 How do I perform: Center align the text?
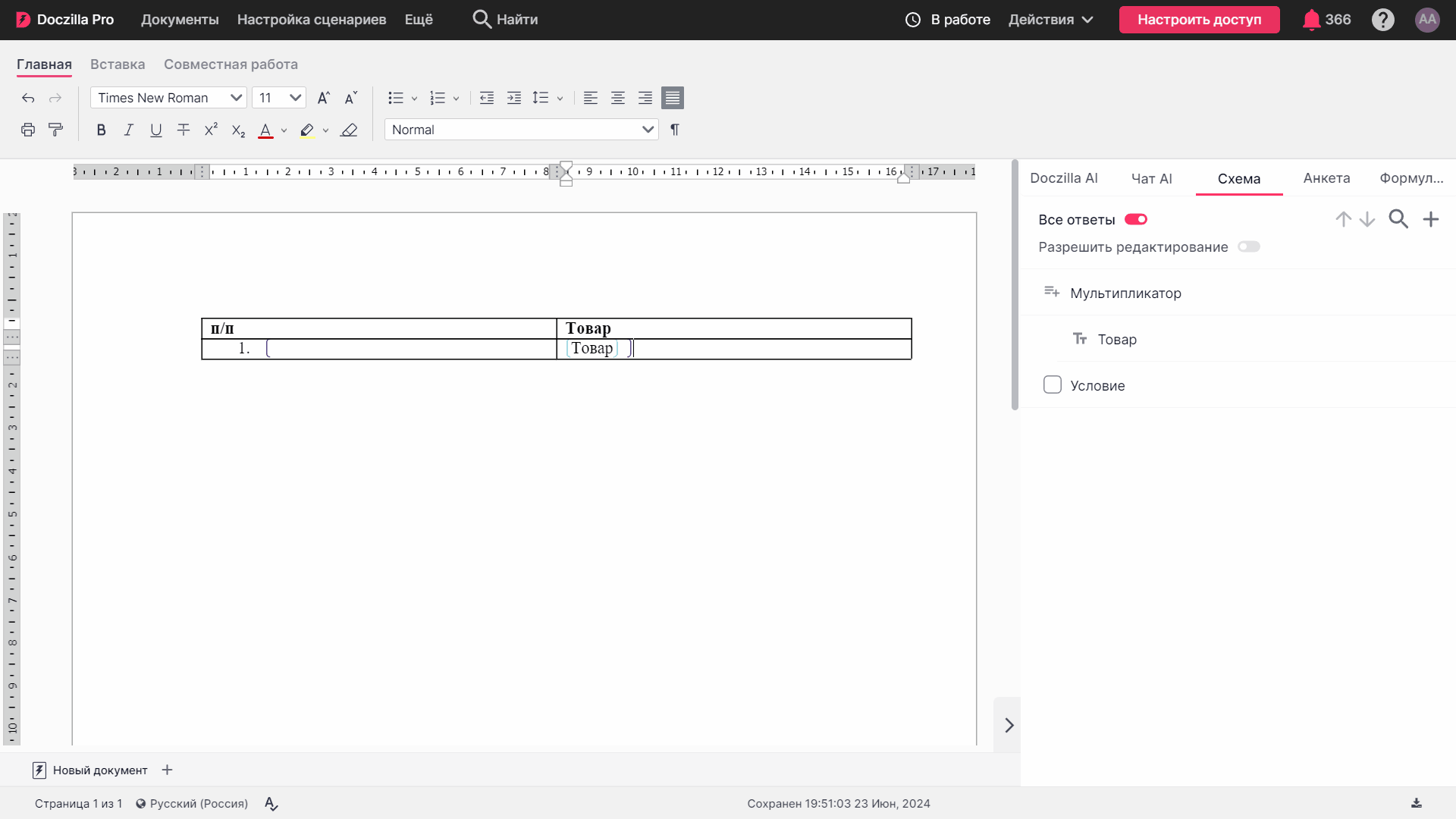618,98
